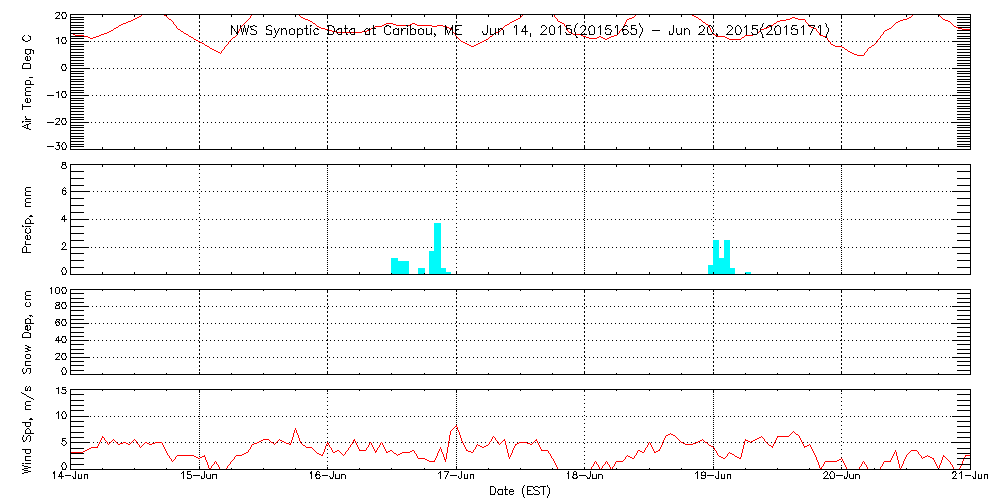Click the wind speed peak at 17-Jun
This screenshot has width=1000, height=500.
tap(457, 427)
